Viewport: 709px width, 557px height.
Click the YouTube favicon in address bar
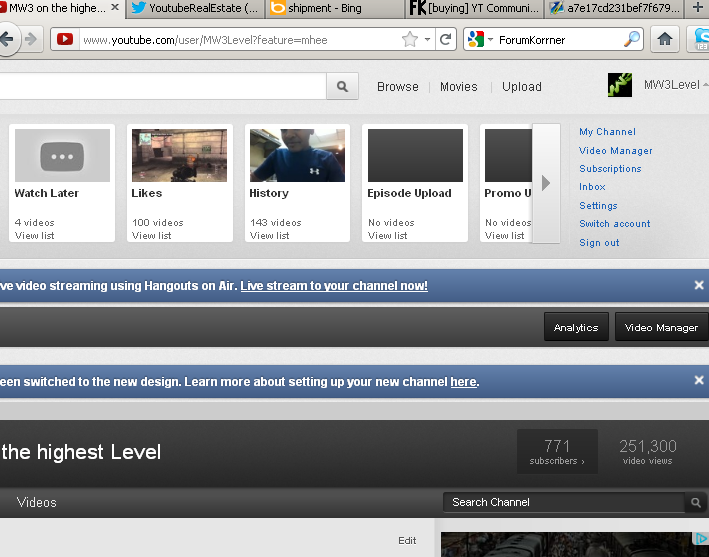pos(65,39)
